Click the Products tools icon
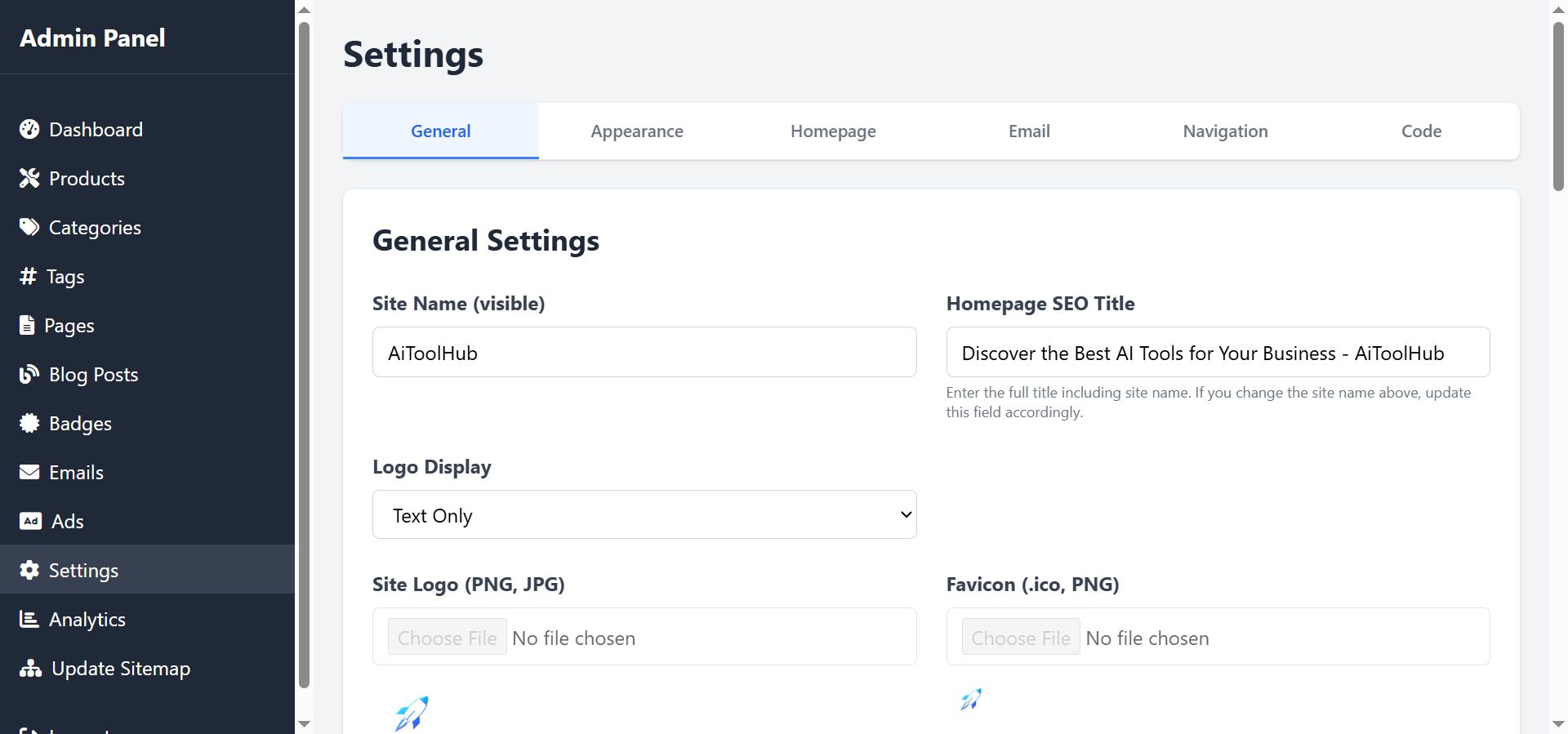The image size is (1568, 734). [29, 178]
